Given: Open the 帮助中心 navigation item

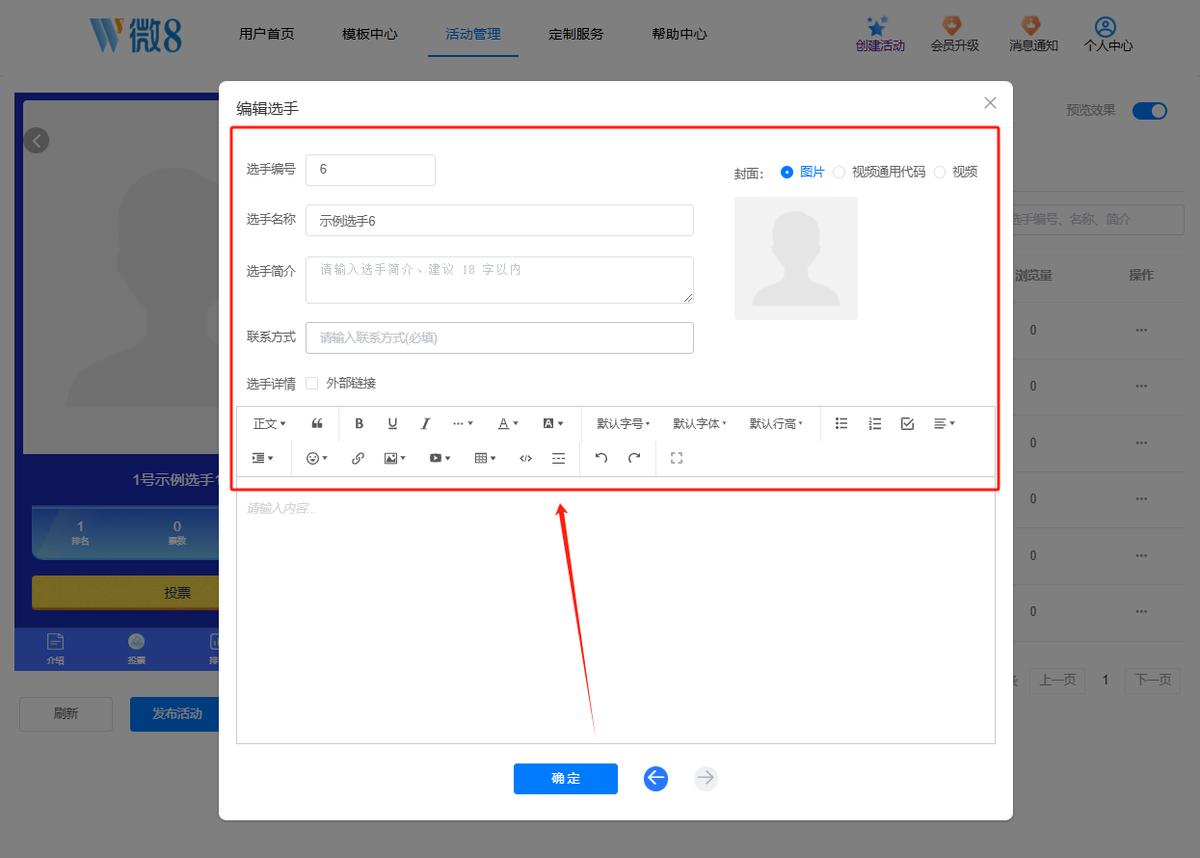Looking at the screenshot, I should (679, 34).
